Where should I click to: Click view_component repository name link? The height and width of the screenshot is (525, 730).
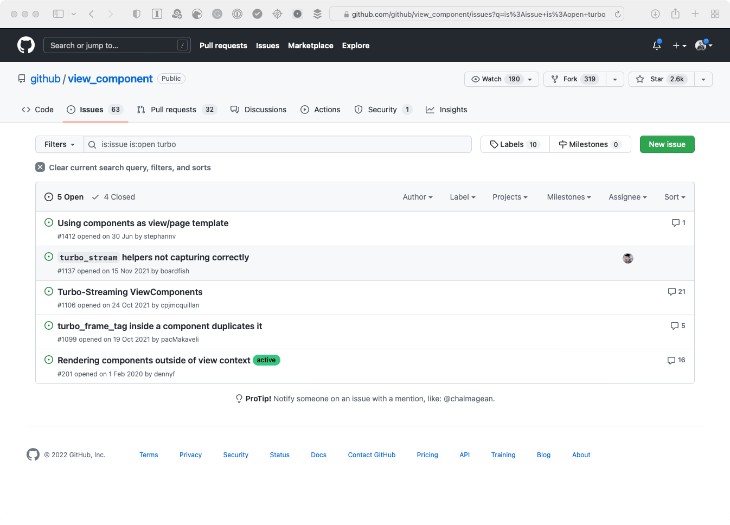110,79
